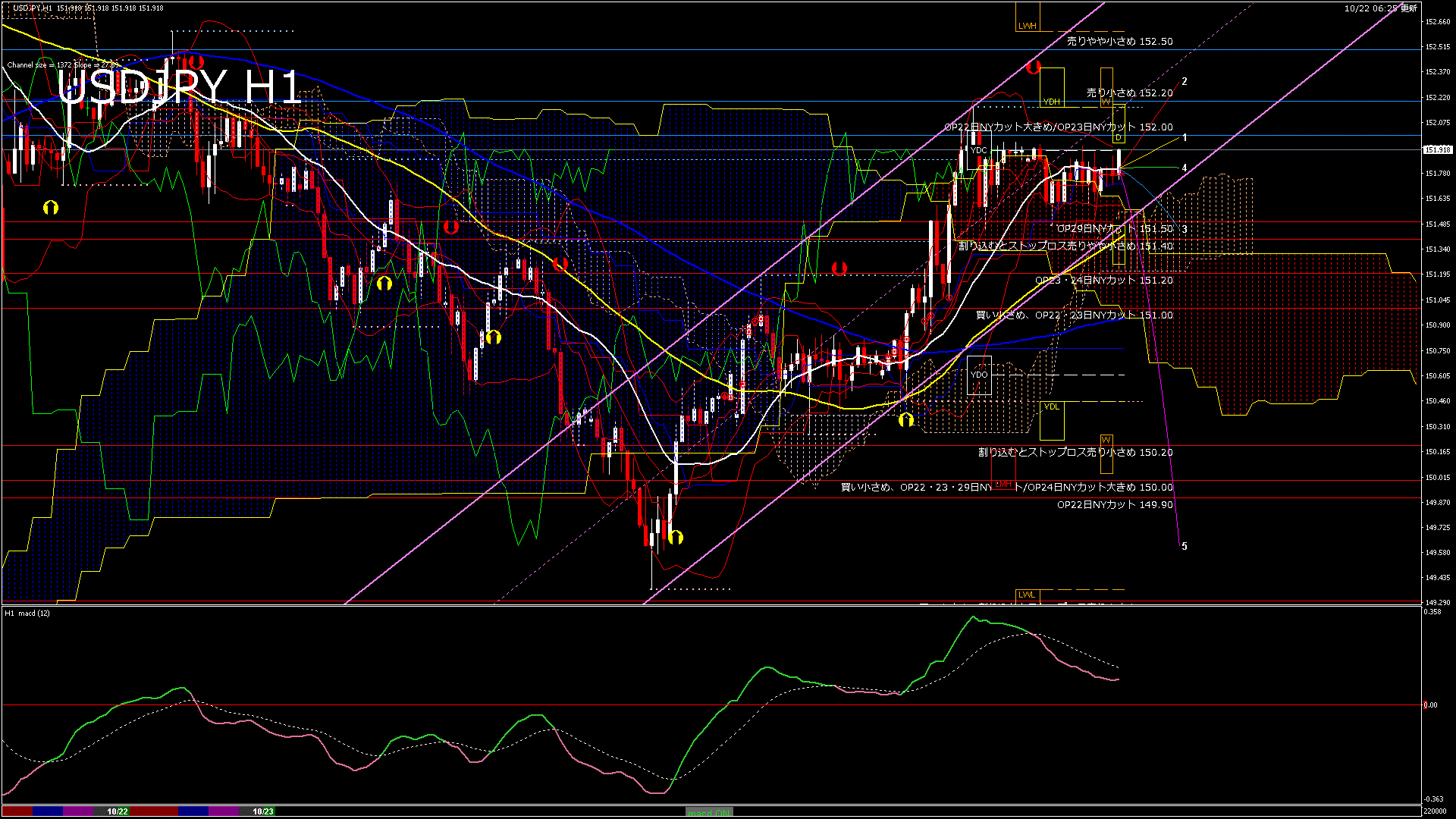Click the first red session color bar

click(17, 811)
